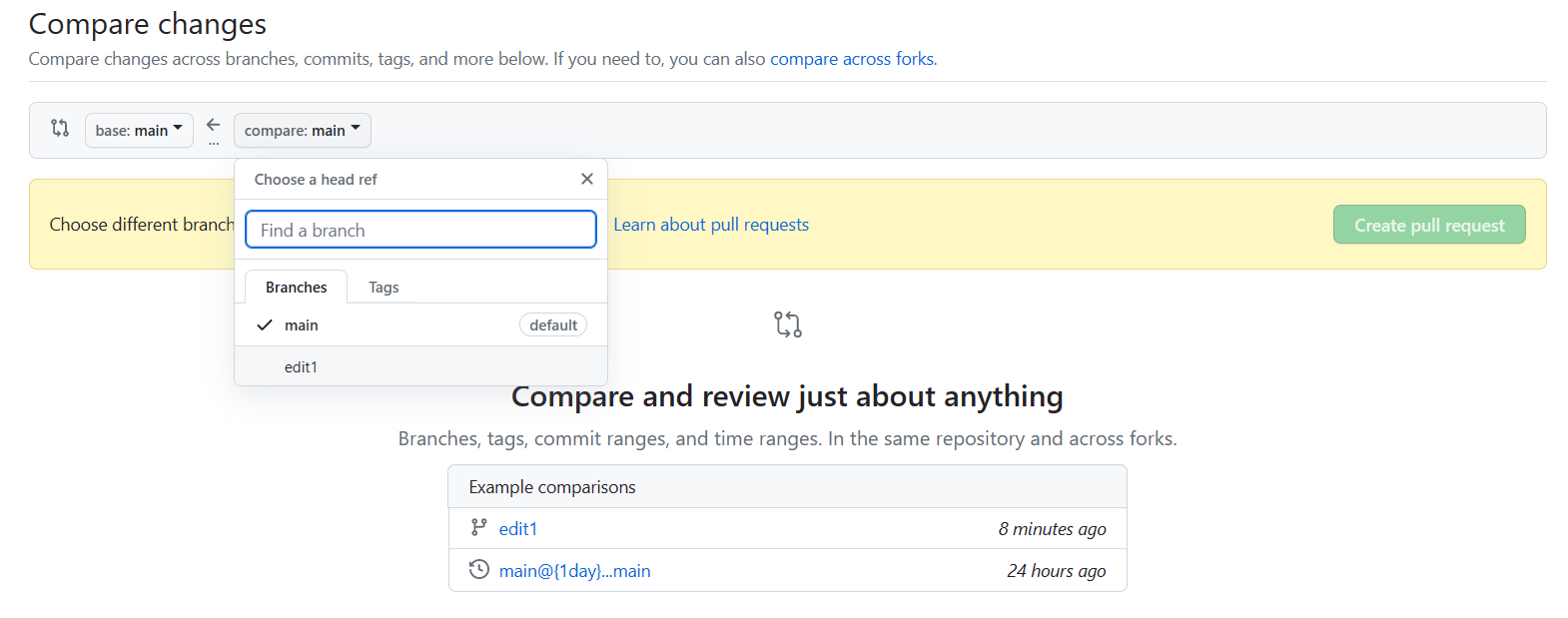1568x618 pixels.
Task: Select the main branch in the list
Action: [x=302, y=325]
